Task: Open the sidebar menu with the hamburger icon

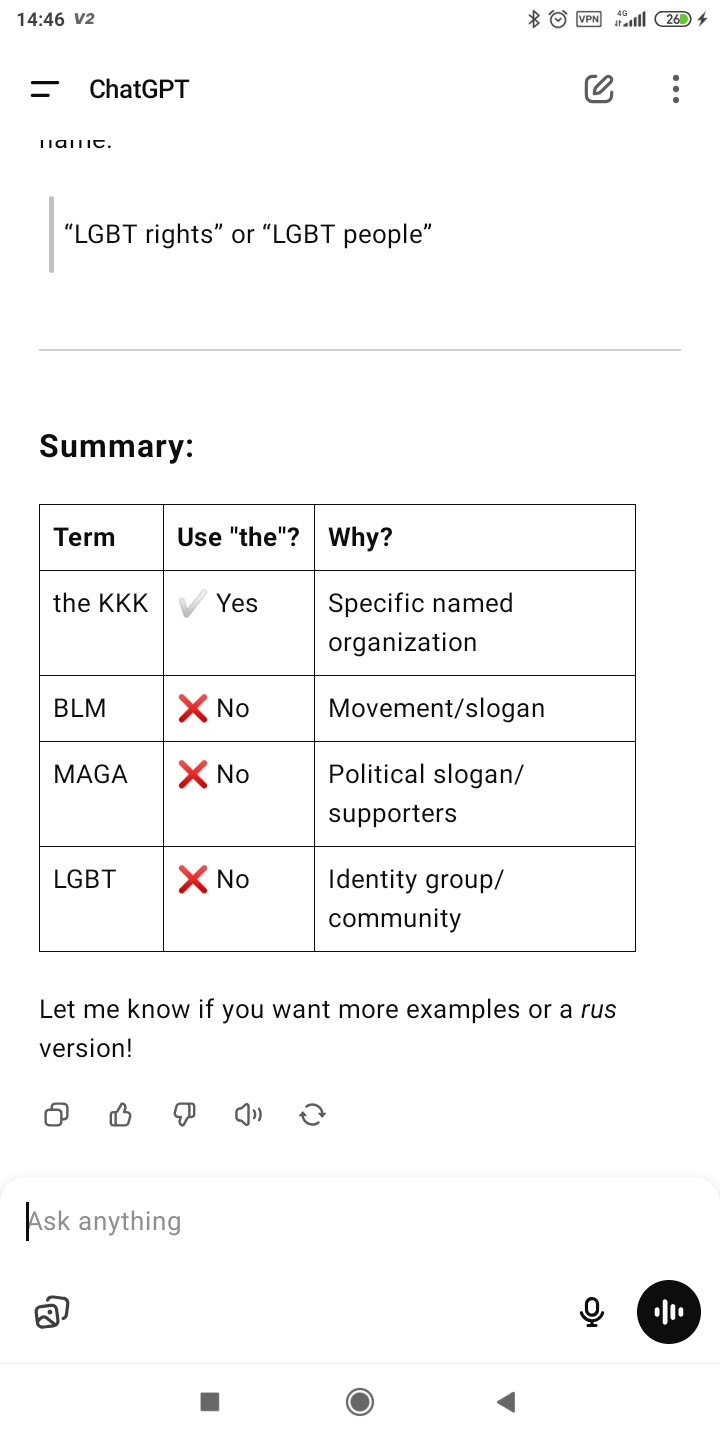Action: coord(45,89)
